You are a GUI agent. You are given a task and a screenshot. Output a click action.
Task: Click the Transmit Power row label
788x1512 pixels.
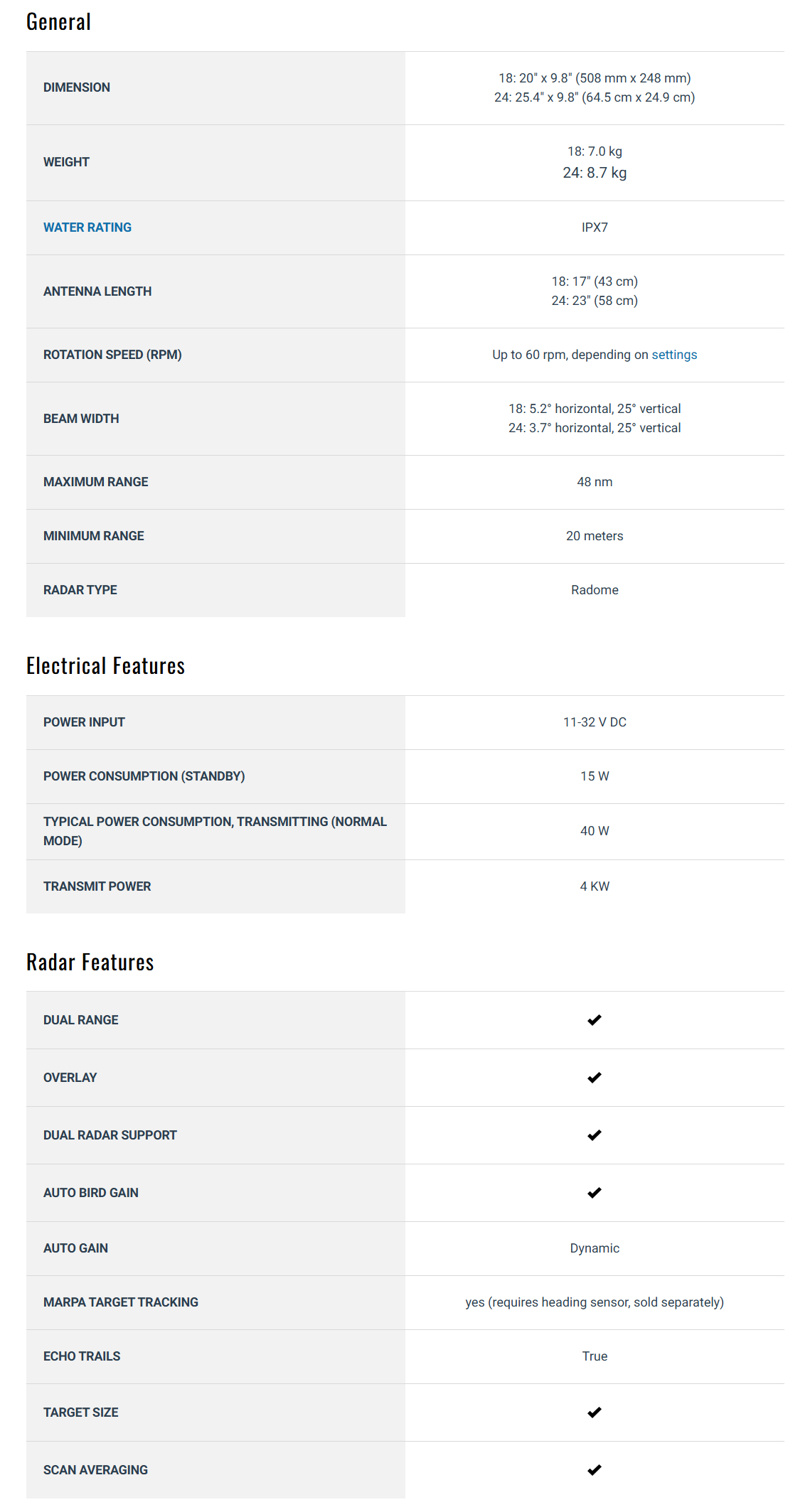click(97, 886)
